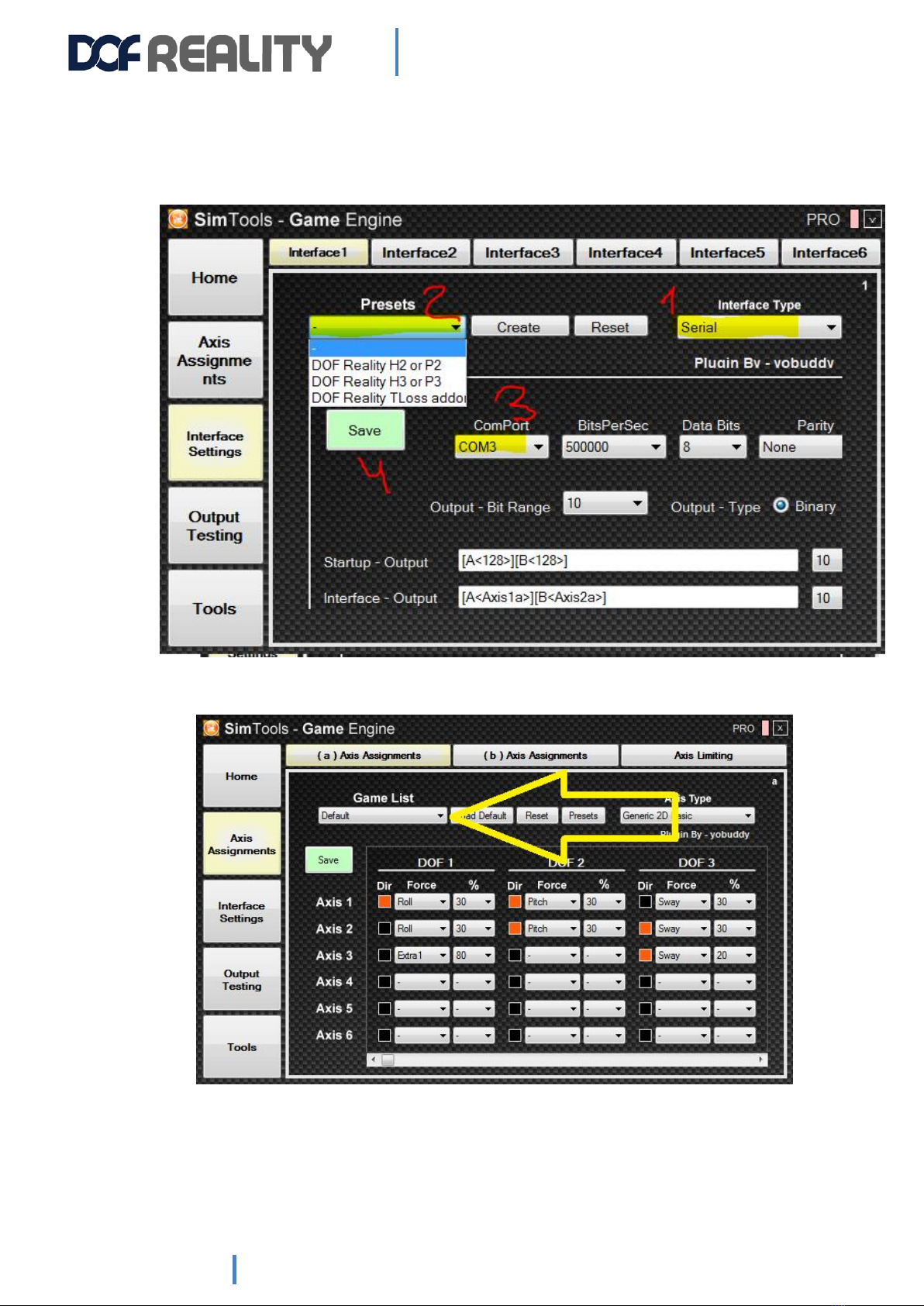The width and height of the screenshot is (924, 1306).
Task: Switch to the Interface4 tab
Action: pyautogui.click(x=625, y=253)
